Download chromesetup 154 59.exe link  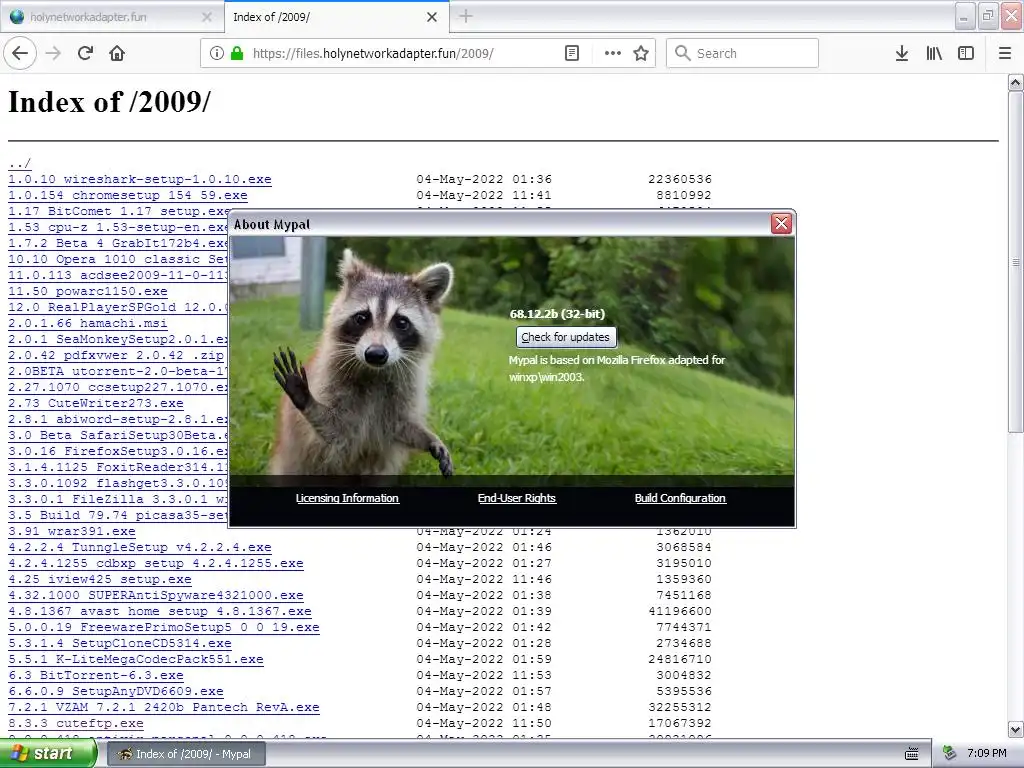pos(128,195)
